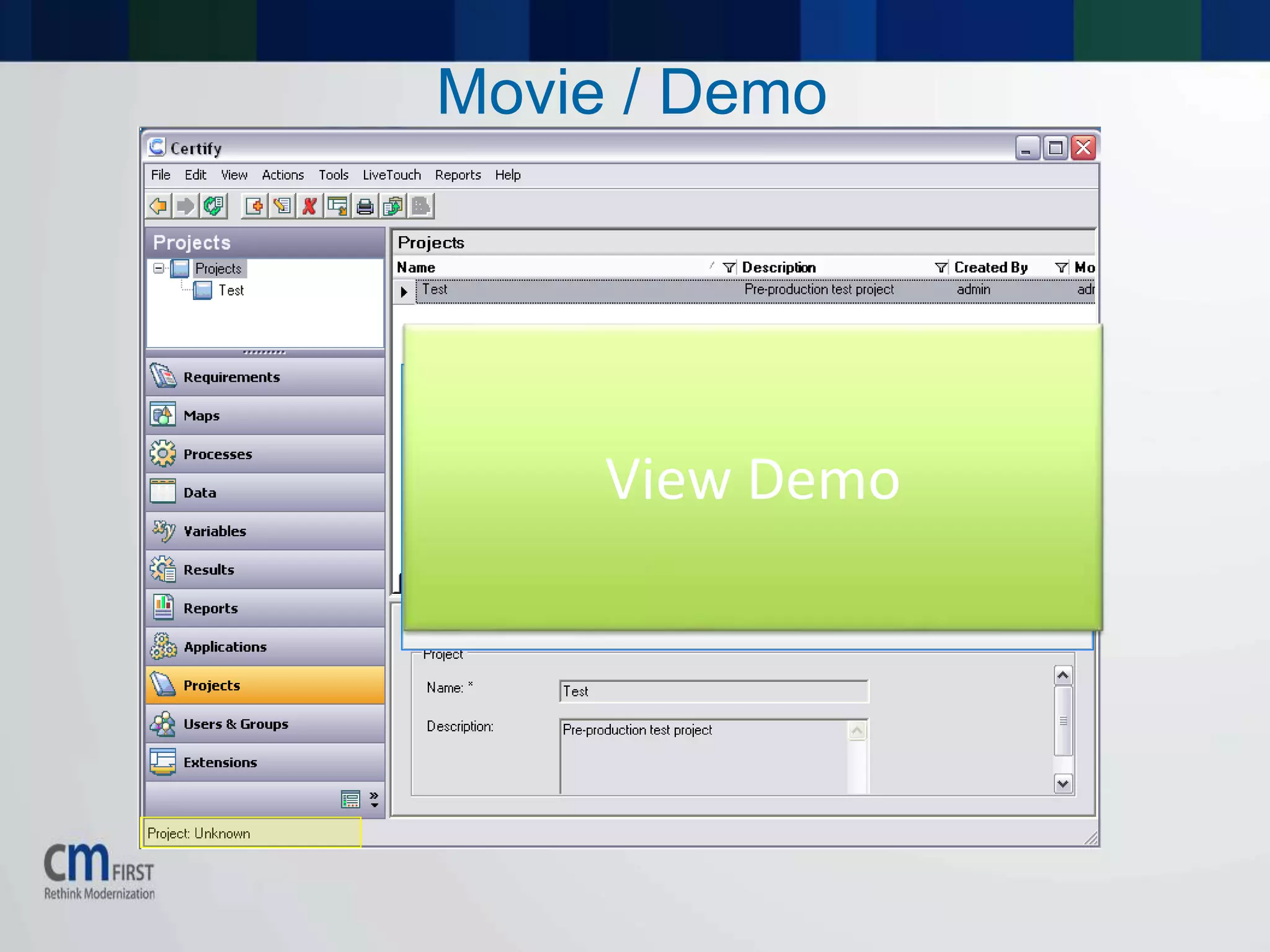The width and height of the screenshot is (1270, 952).
Task: Click the Pre-production test project grid cell
Action: [819, 289]
